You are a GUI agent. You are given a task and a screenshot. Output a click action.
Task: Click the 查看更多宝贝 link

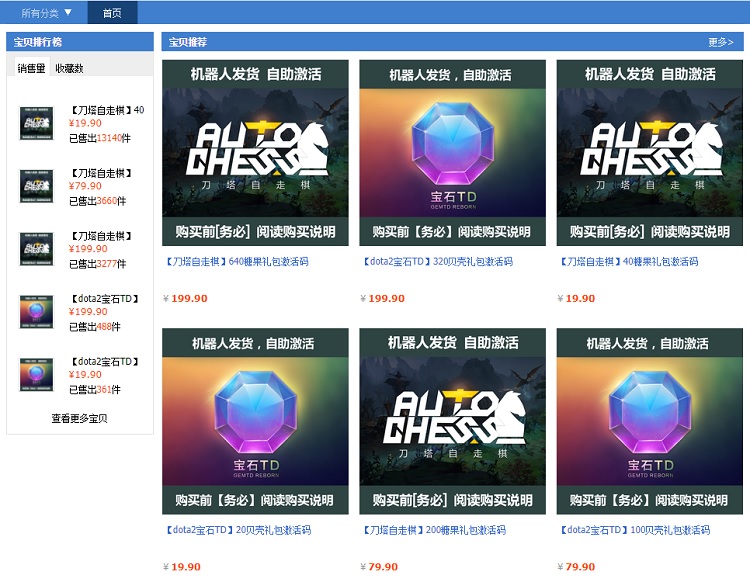[79, 418]
